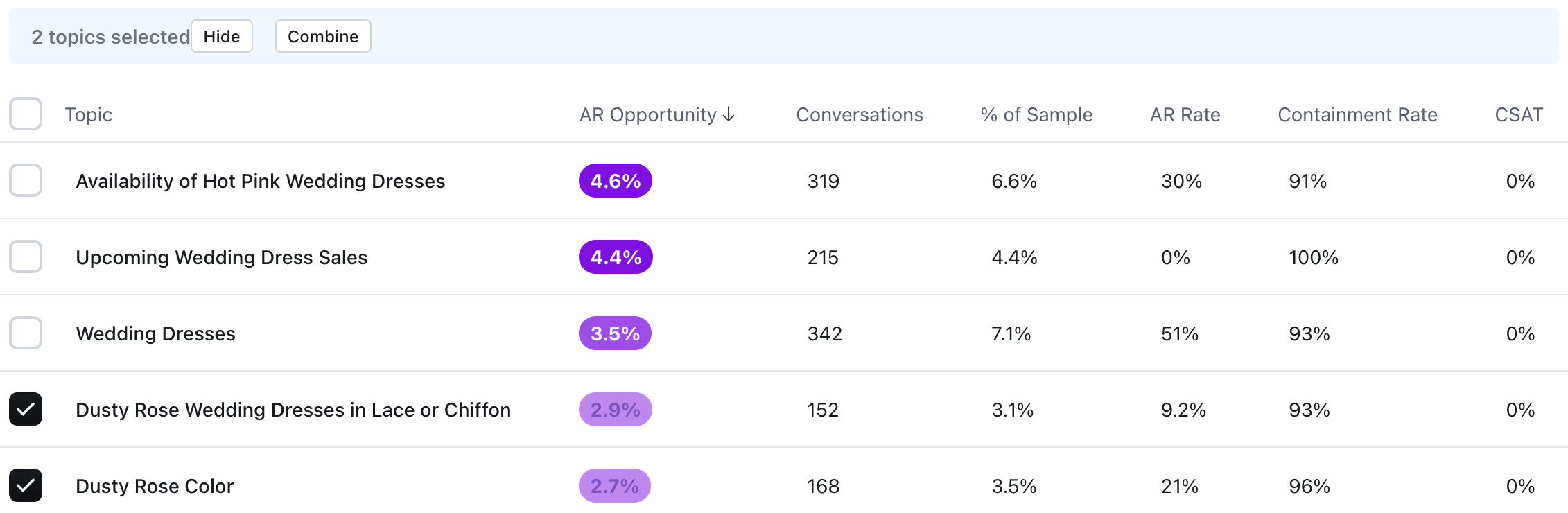Select the Wedding Dresses row checkbox
The image size is (1568, 513).
pos(26,333)
